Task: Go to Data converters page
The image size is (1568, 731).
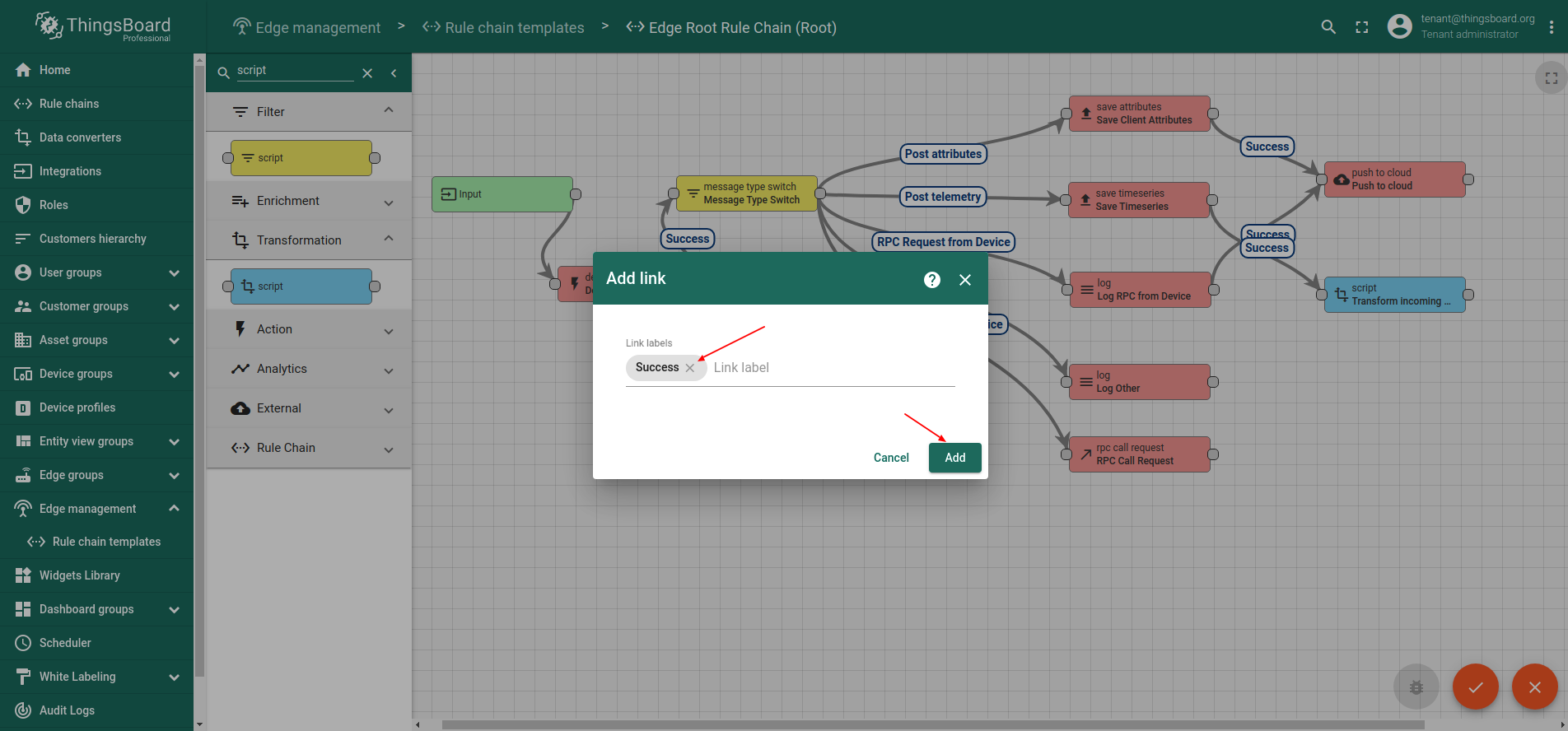Action: click(x=80, y=137)
